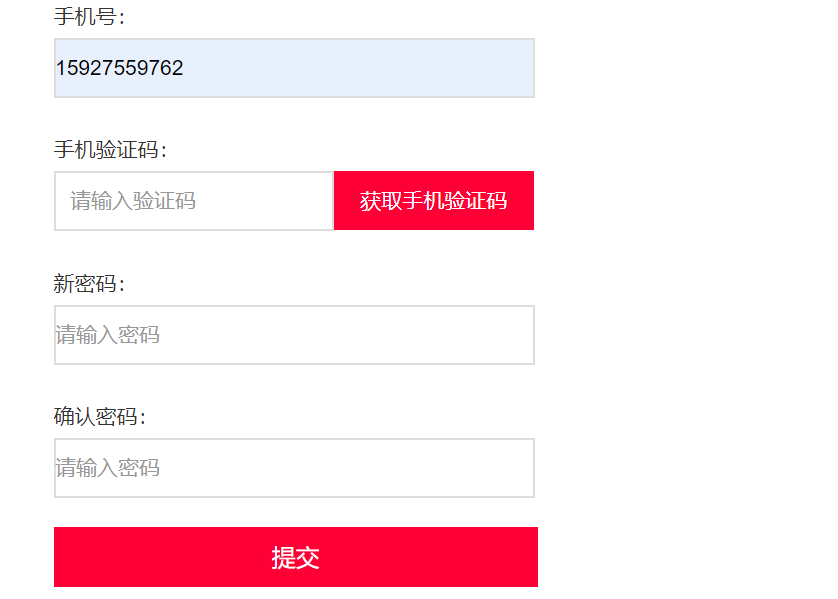This screenshot has height=599, width=838.
Task: Click the field left of 获取手机验证码
Action: click(x=194, y=201)
